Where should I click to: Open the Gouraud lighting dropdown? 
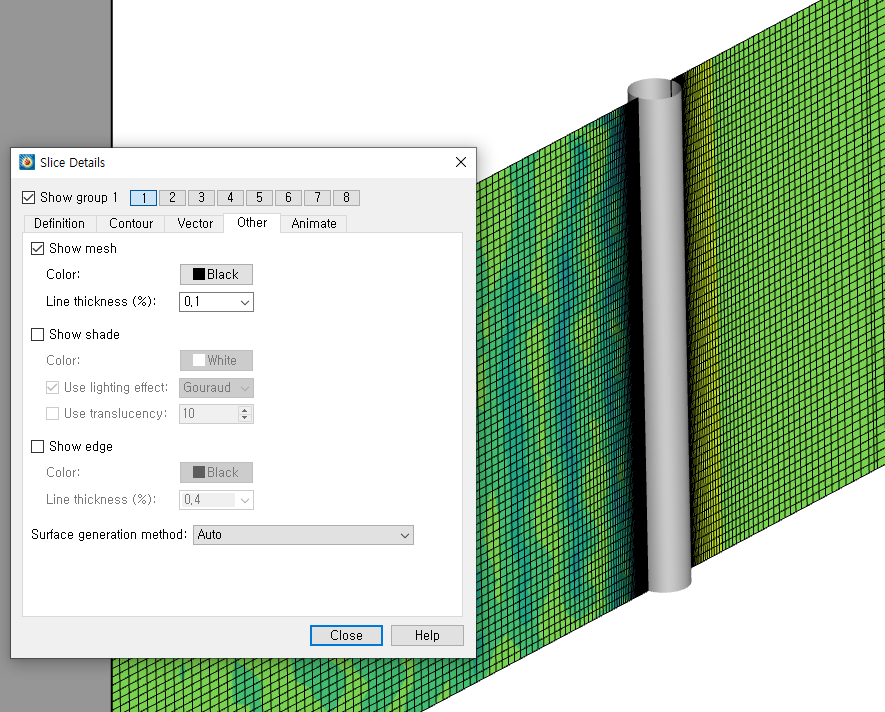coord(216,388)
